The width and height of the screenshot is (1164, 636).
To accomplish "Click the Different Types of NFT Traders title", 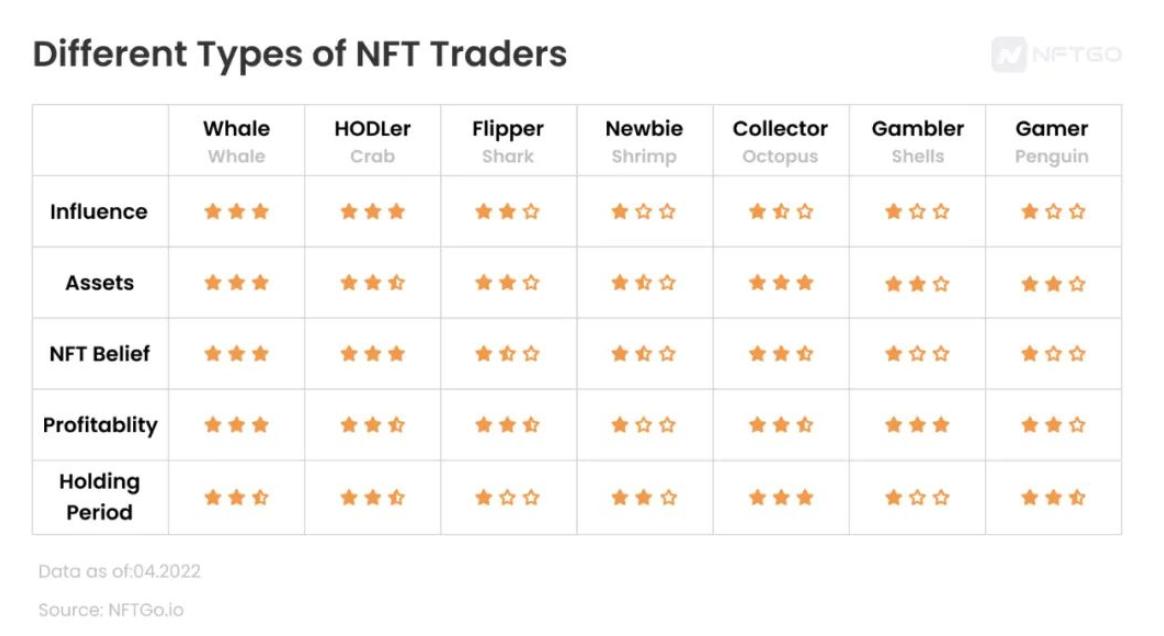I will point(300,55).
